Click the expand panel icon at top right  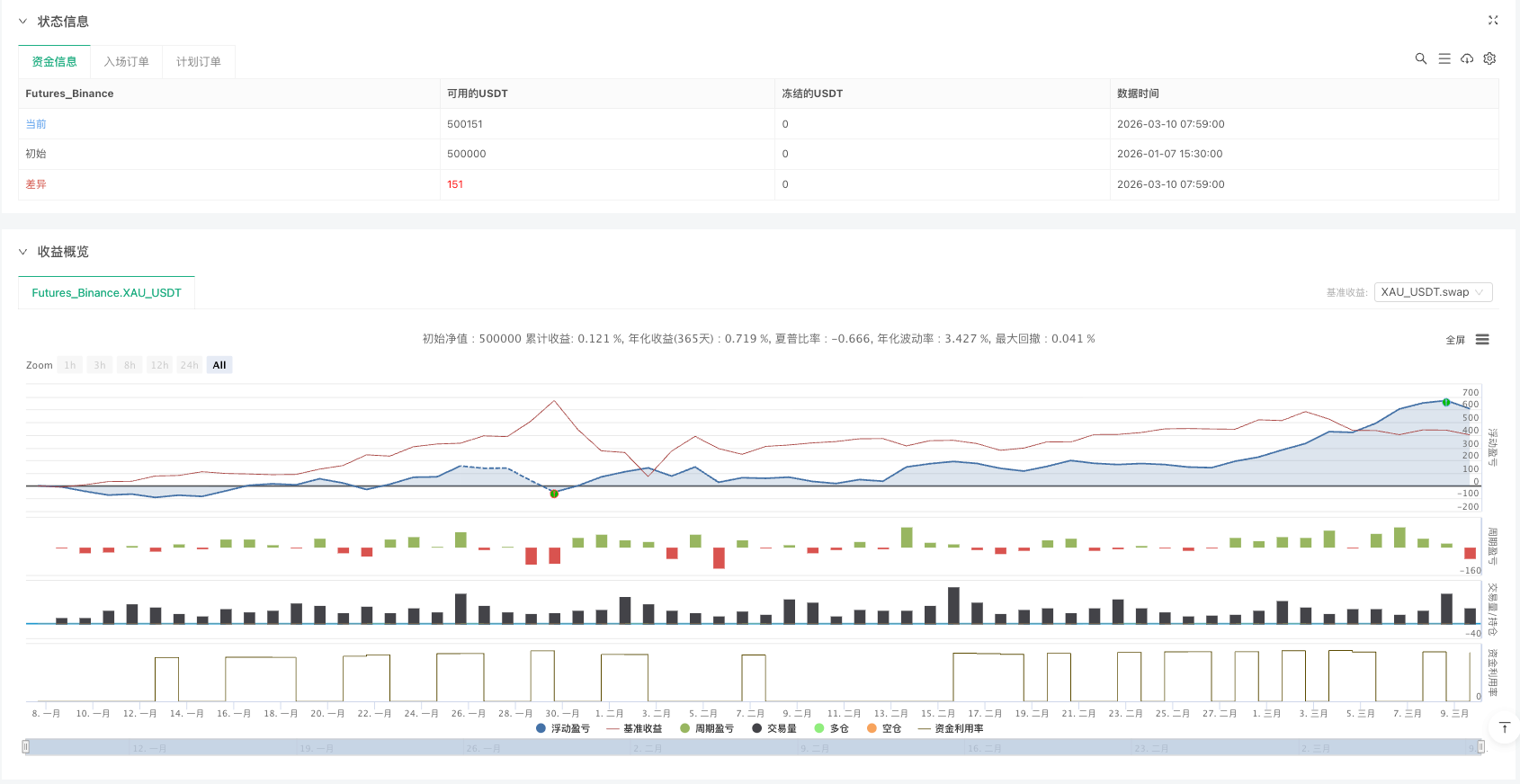coord(1493,20)
